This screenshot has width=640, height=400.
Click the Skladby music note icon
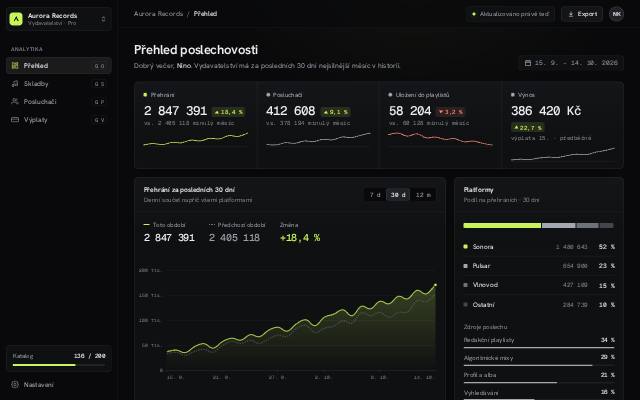click(x=15, y=84)
